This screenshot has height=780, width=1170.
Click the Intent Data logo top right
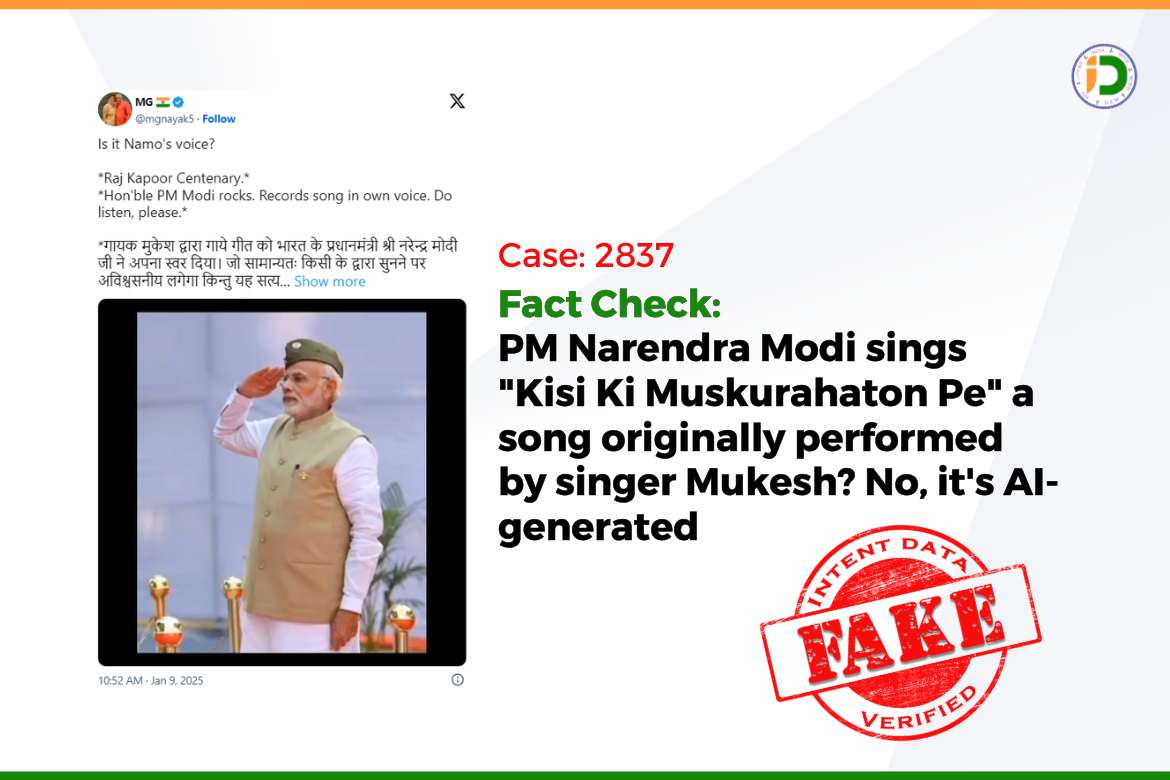click(1104, 75)
